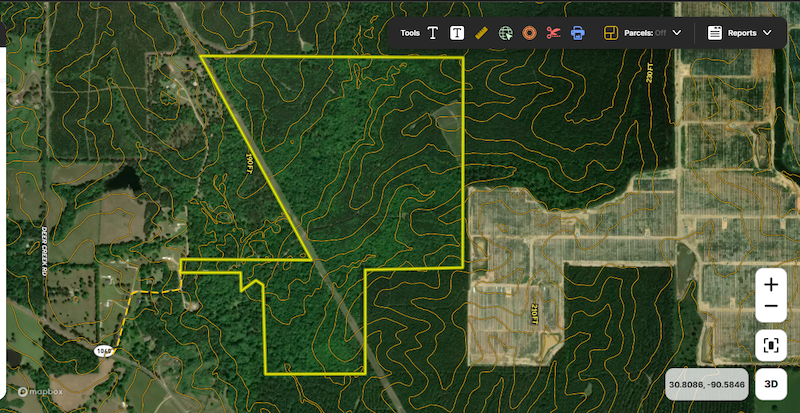The image size is (800, 413).
Task: Open the Reports menu
Action: coord(741,33)
